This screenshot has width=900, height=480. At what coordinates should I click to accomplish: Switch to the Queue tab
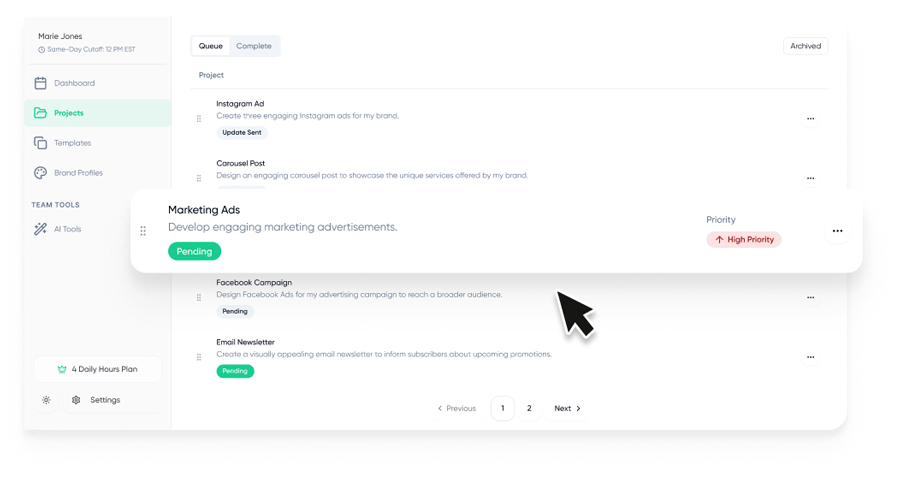pos(211,46)
